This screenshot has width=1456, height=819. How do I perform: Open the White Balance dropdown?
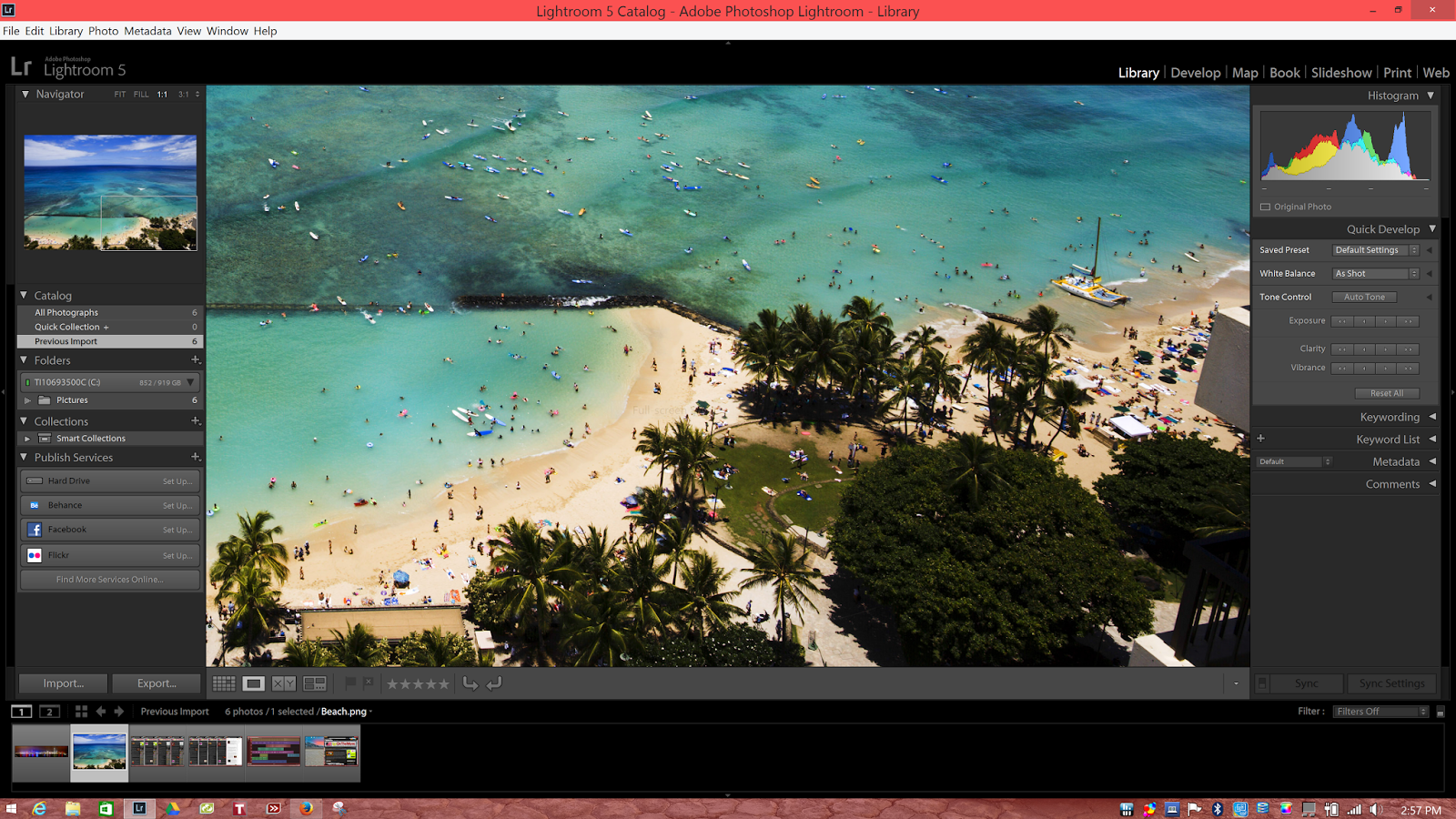1376,274
